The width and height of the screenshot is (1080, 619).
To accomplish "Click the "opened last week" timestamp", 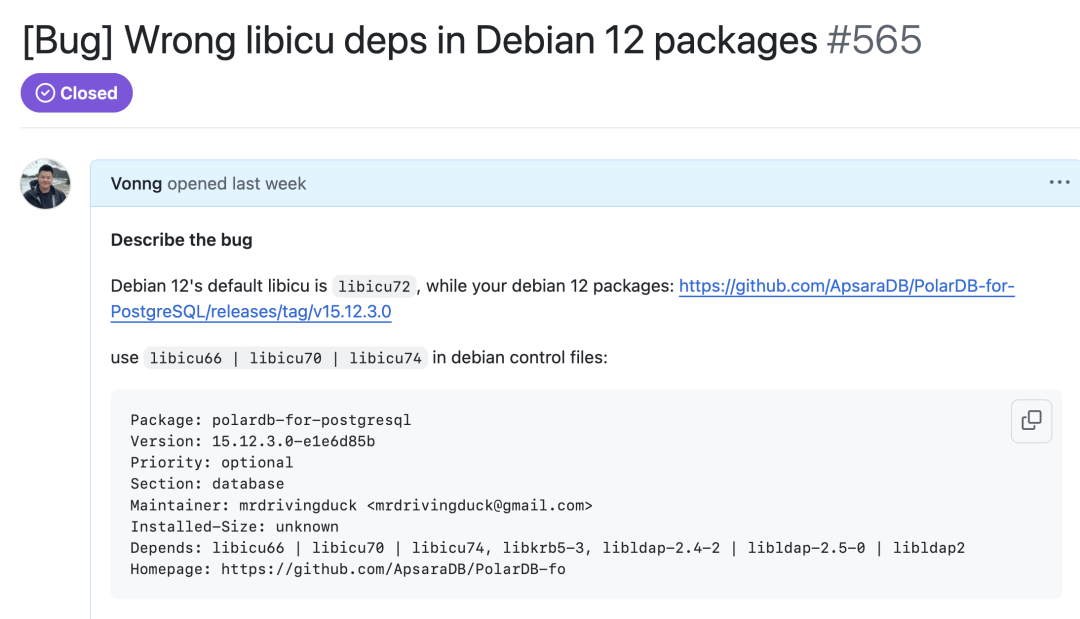I will 237,184.
